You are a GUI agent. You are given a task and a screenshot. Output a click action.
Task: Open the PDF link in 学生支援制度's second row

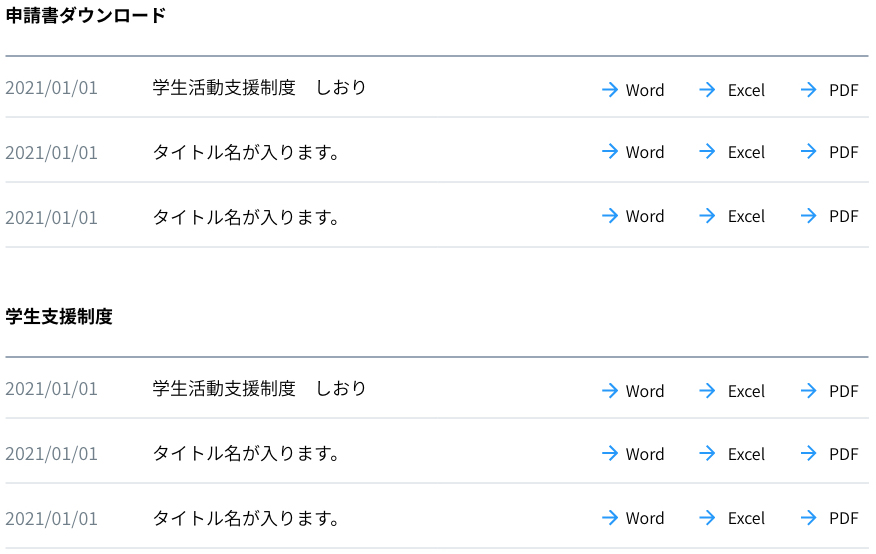843,455
